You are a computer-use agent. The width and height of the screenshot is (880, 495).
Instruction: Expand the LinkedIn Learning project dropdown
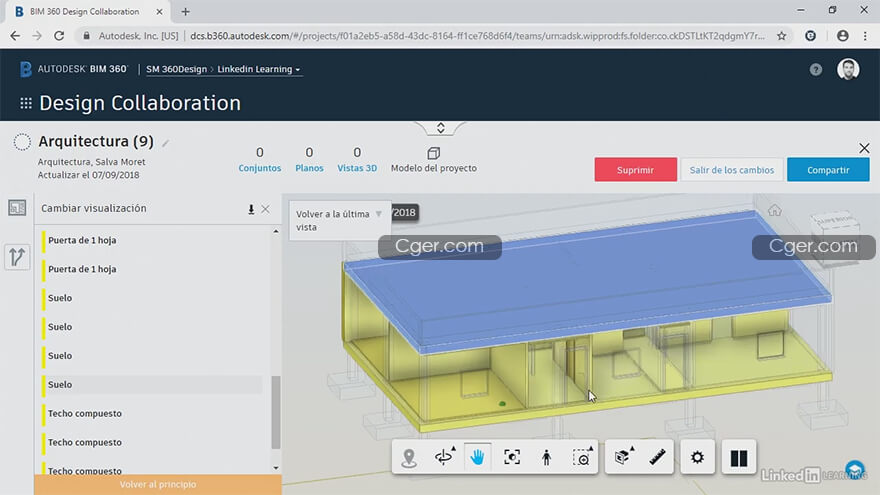259,69
